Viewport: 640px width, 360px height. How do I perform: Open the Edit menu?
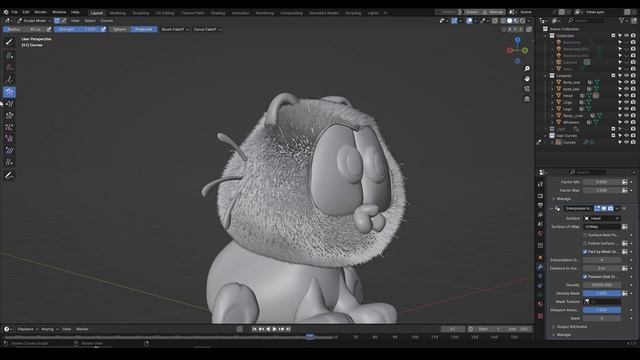[x=26, y=12]
